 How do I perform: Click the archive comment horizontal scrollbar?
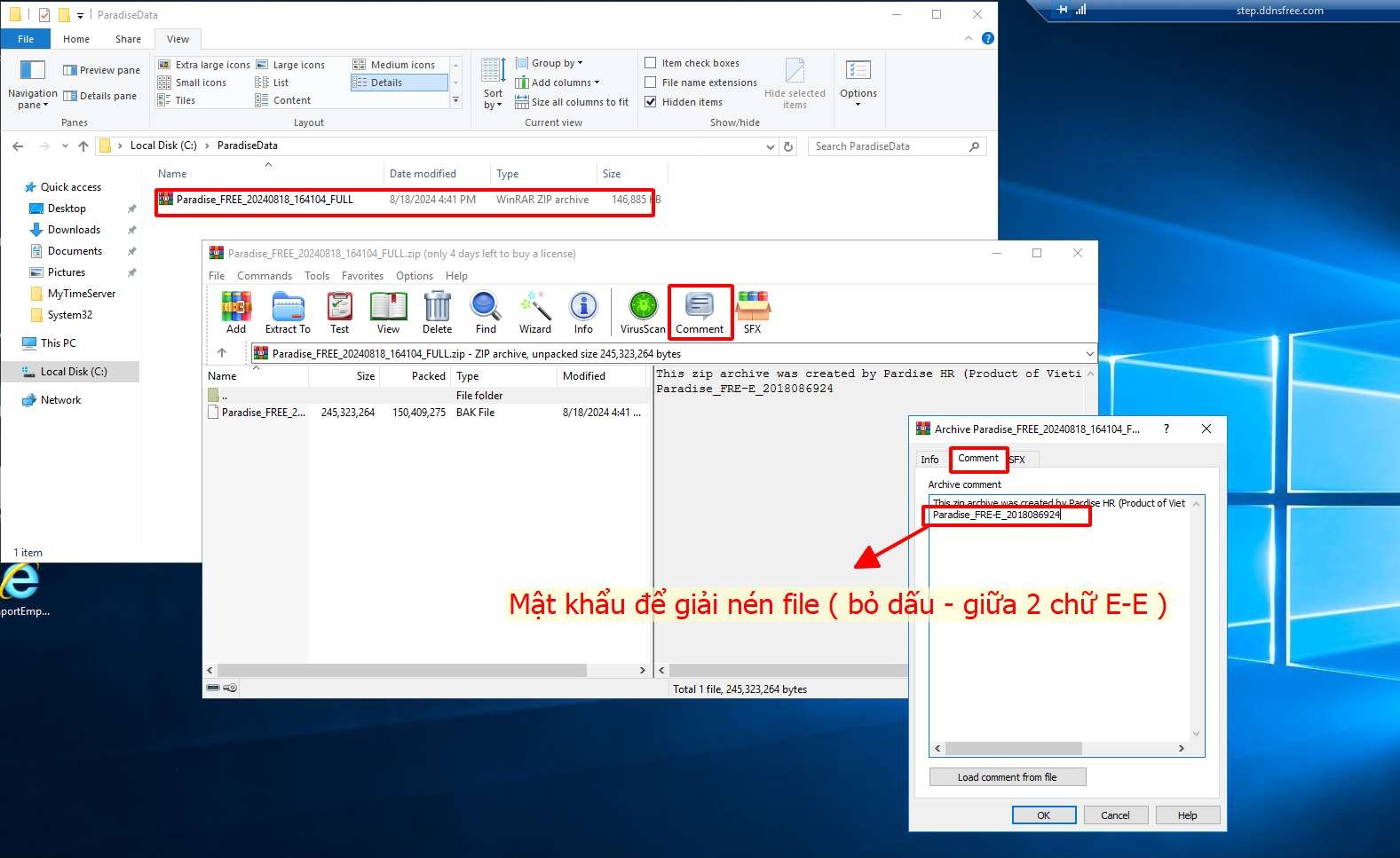(x=1014, y=748)
